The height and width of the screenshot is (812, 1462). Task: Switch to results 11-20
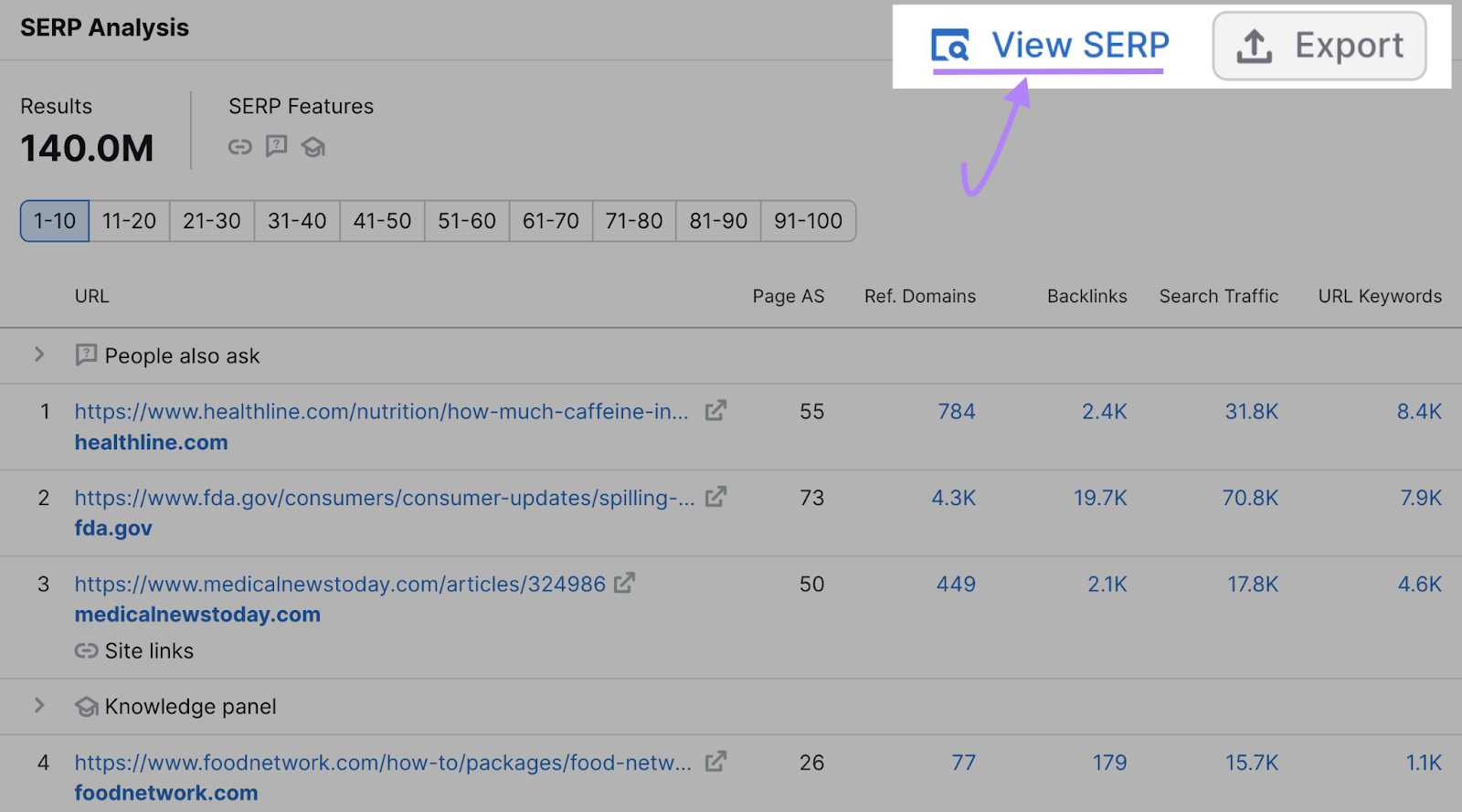click(x=129, y=221)
